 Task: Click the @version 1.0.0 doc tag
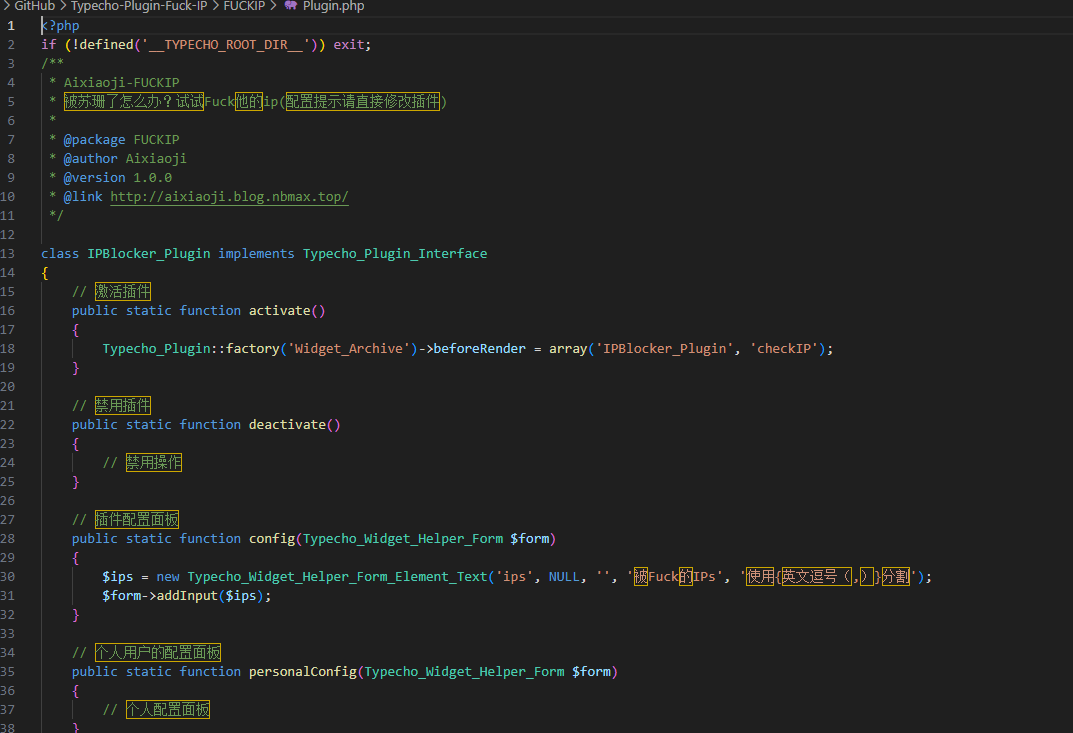tap(117, 178)
